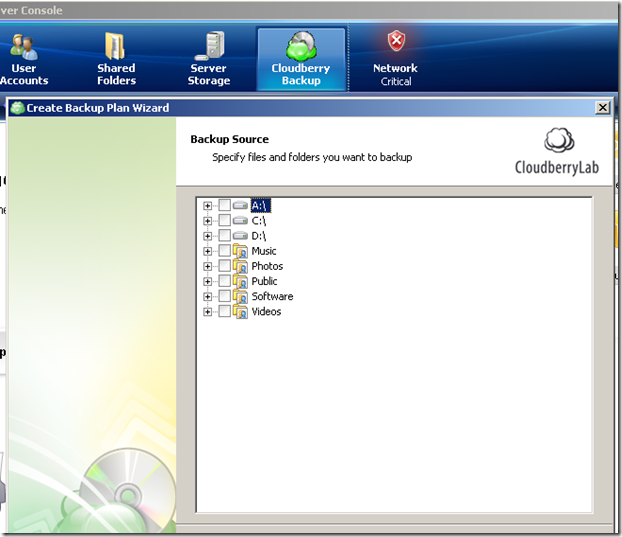Select the Software tree label
The image size is (622, 537).
coord(273,296)
